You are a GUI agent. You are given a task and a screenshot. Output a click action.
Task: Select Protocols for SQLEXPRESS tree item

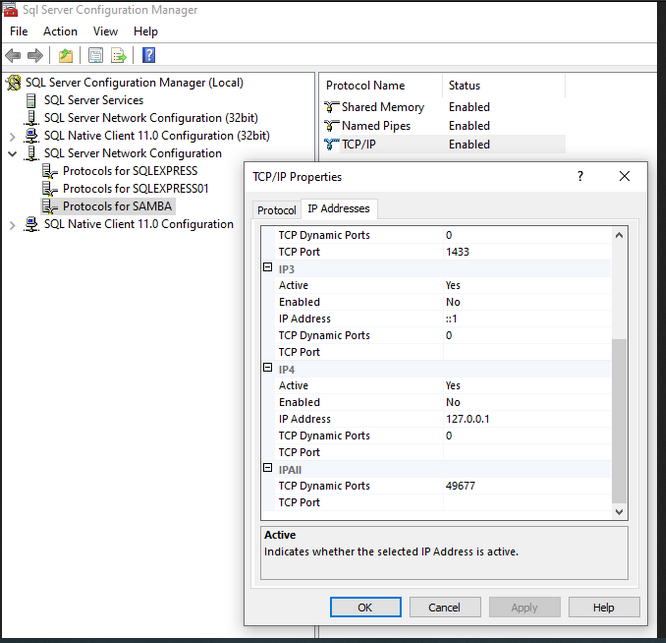(x=130, y=171)
